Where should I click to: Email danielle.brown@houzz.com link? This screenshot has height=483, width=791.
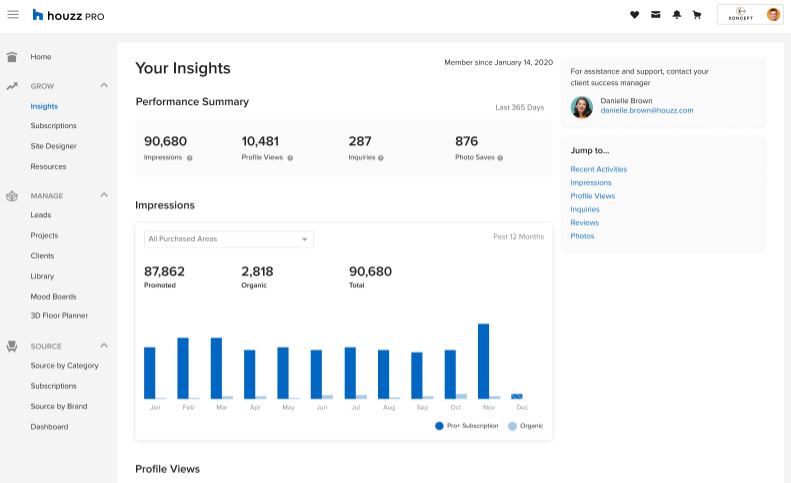click(647, 111)
